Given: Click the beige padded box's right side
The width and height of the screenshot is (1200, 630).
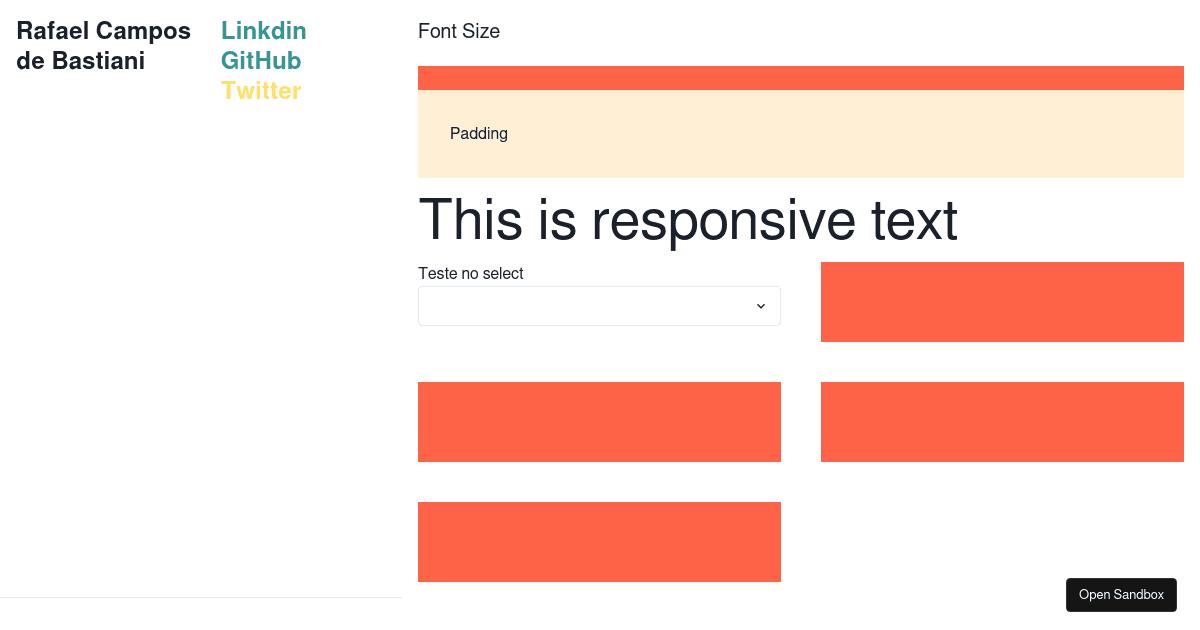Looking at the screenshot, I should click(x=1000, y=134).
